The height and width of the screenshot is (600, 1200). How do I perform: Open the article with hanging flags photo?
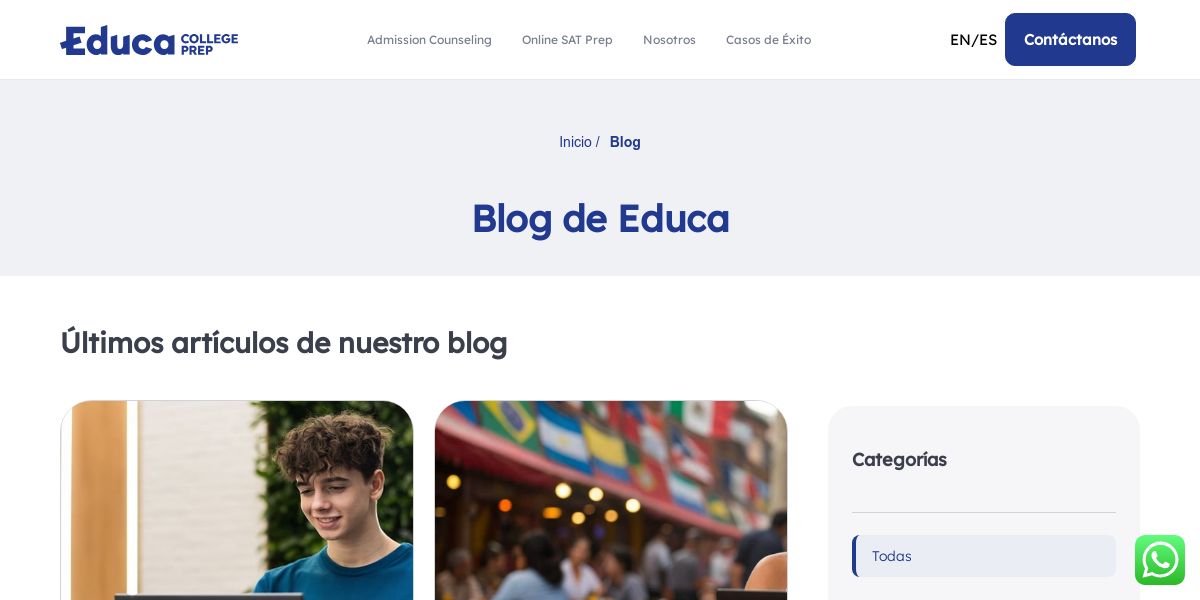(611, 500)
